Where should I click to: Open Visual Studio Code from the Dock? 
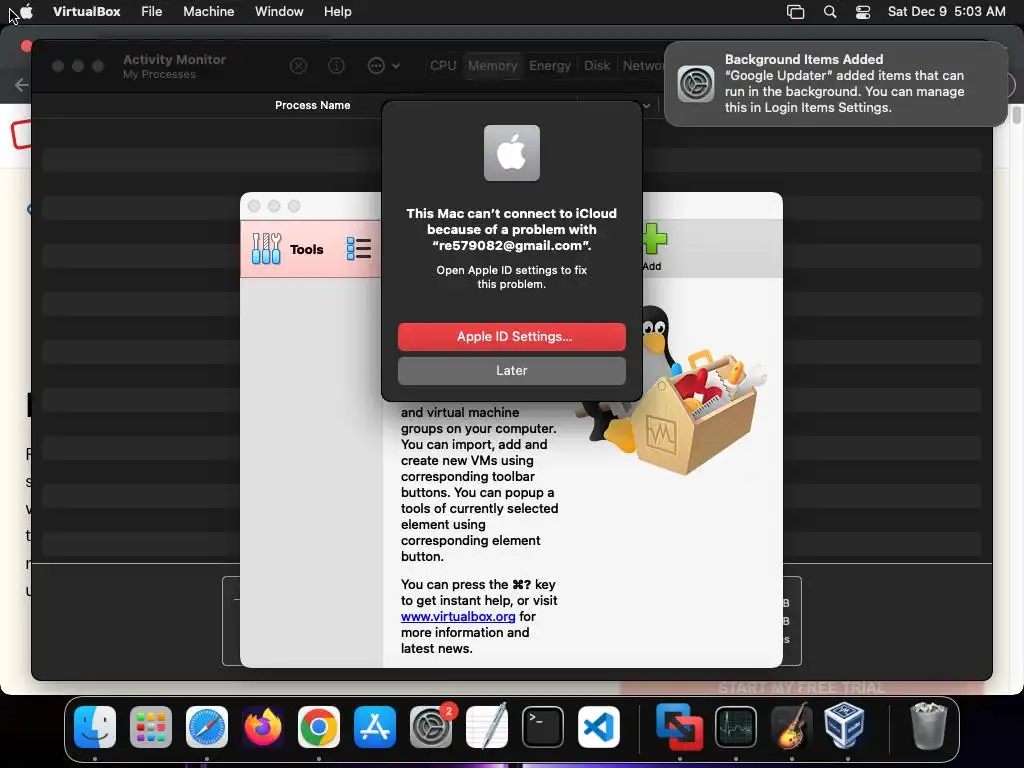tap(599, 727)
